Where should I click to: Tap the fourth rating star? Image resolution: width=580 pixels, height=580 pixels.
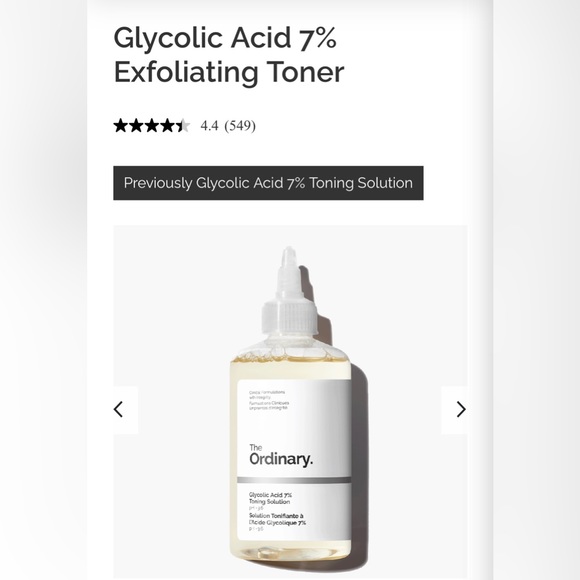[x=167, y=126]
